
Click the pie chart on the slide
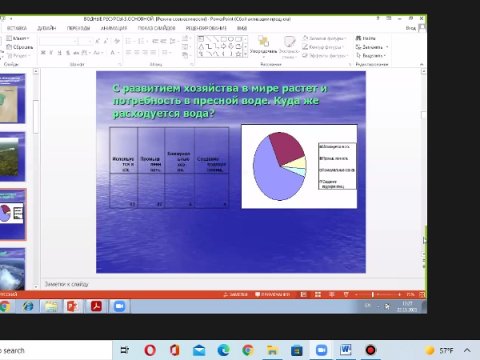pos(279,166)
